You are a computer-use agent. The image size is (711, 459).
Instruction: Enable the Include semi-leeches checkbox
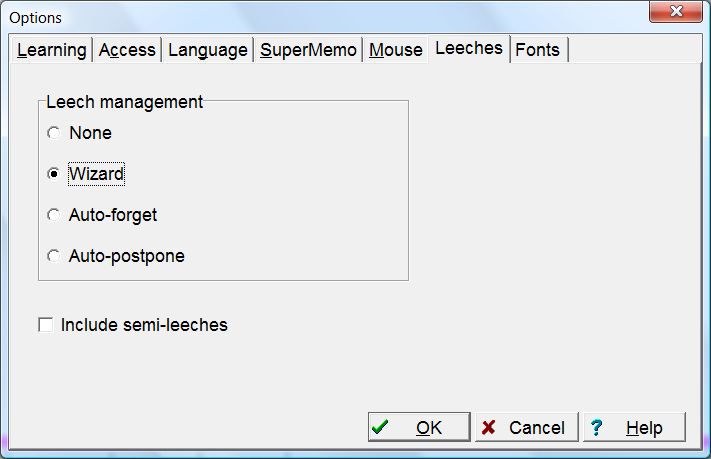click(45, 325)
